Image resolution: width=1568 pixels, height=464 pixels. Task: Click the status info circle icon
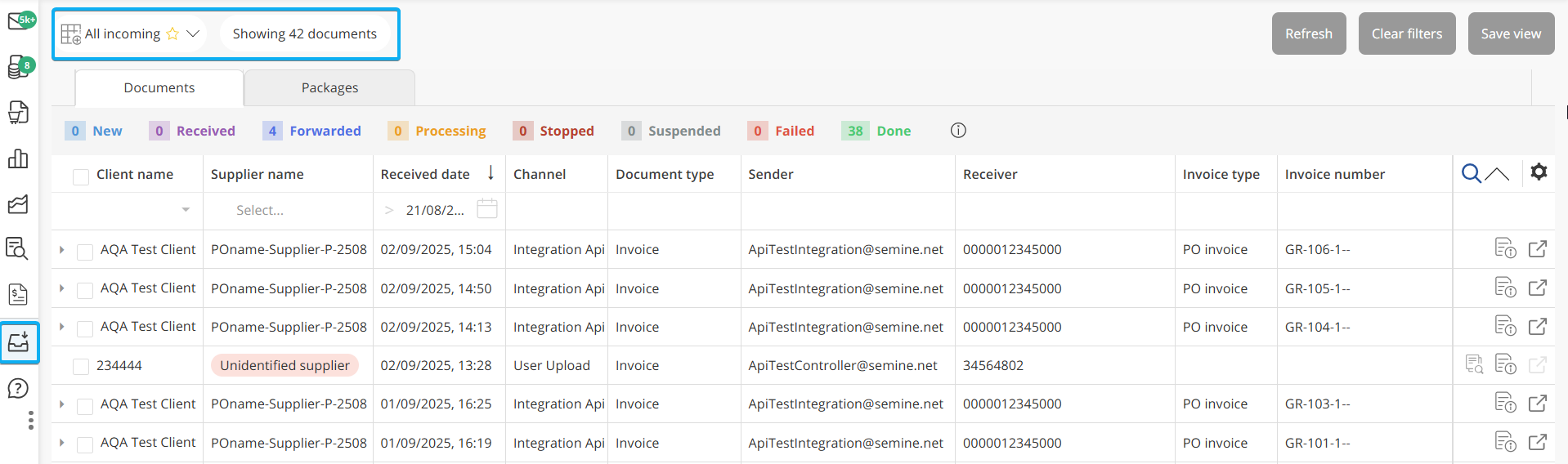[x=958, y=131]
